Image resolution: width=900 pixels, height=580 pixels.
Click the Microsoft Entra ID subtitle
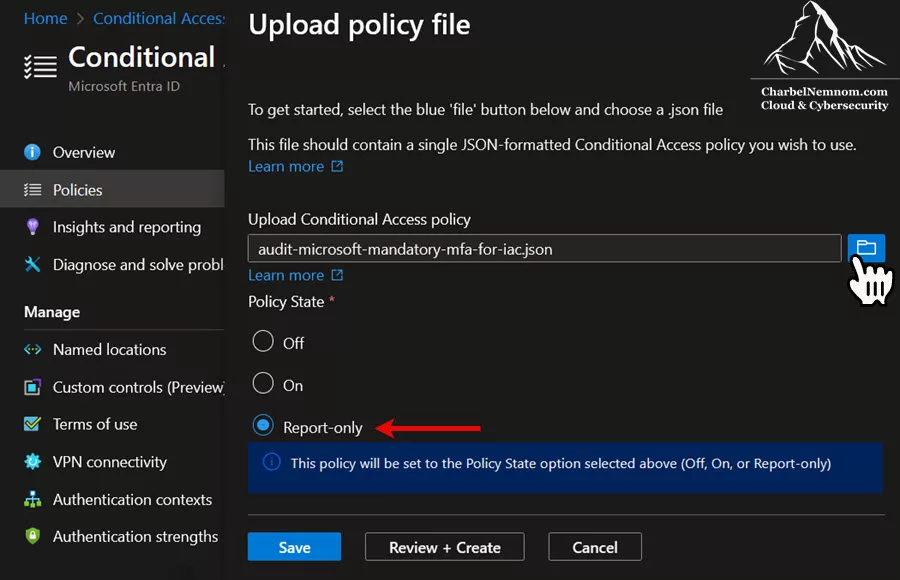124,86
